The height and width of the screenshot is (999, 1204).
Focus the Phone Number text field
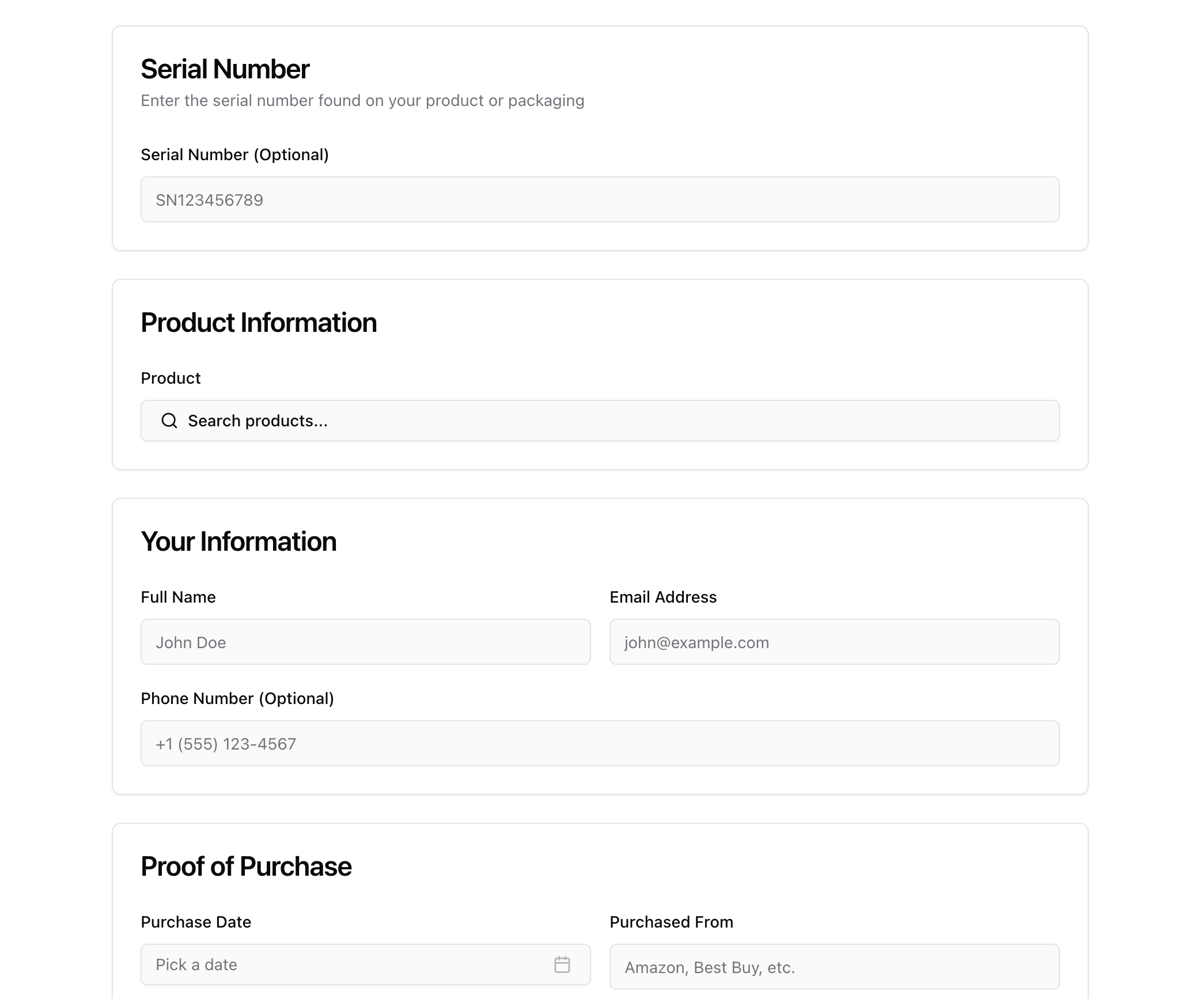(599, 743)
